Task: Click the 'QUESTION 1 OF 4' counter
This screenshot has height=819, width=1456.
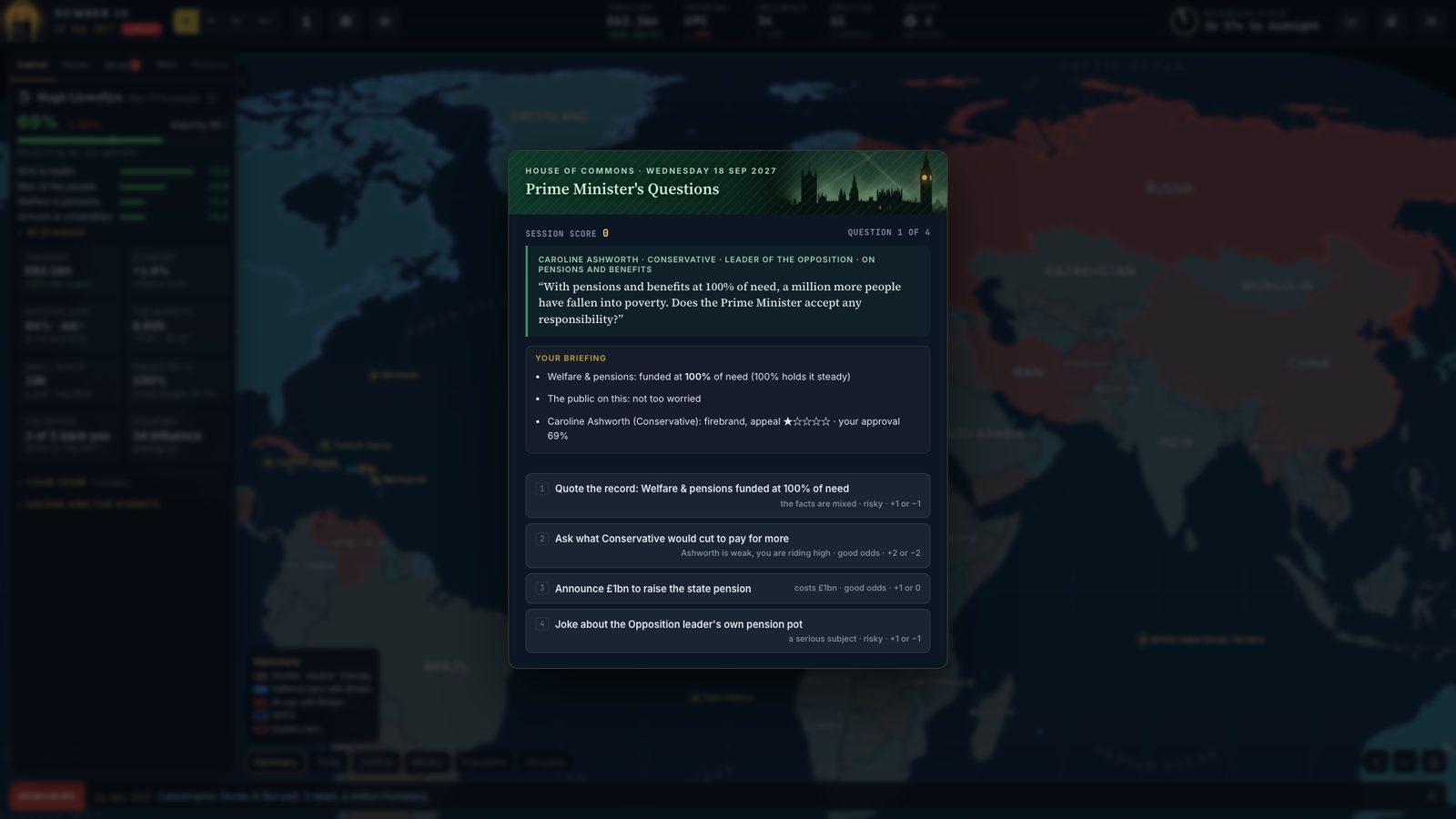Action: point(888,233)
